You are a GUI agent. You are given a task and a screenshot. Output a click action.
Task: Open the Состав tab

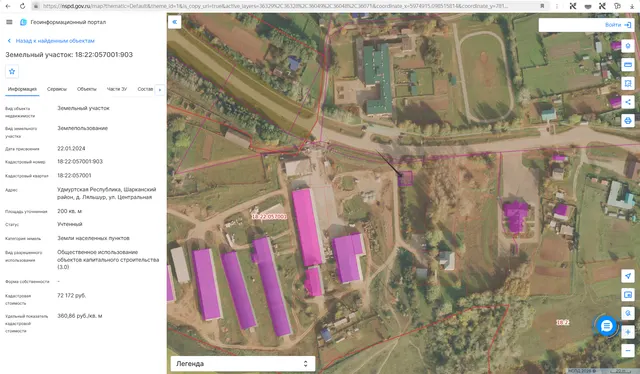pyautogui.click(x=145, y=89)
